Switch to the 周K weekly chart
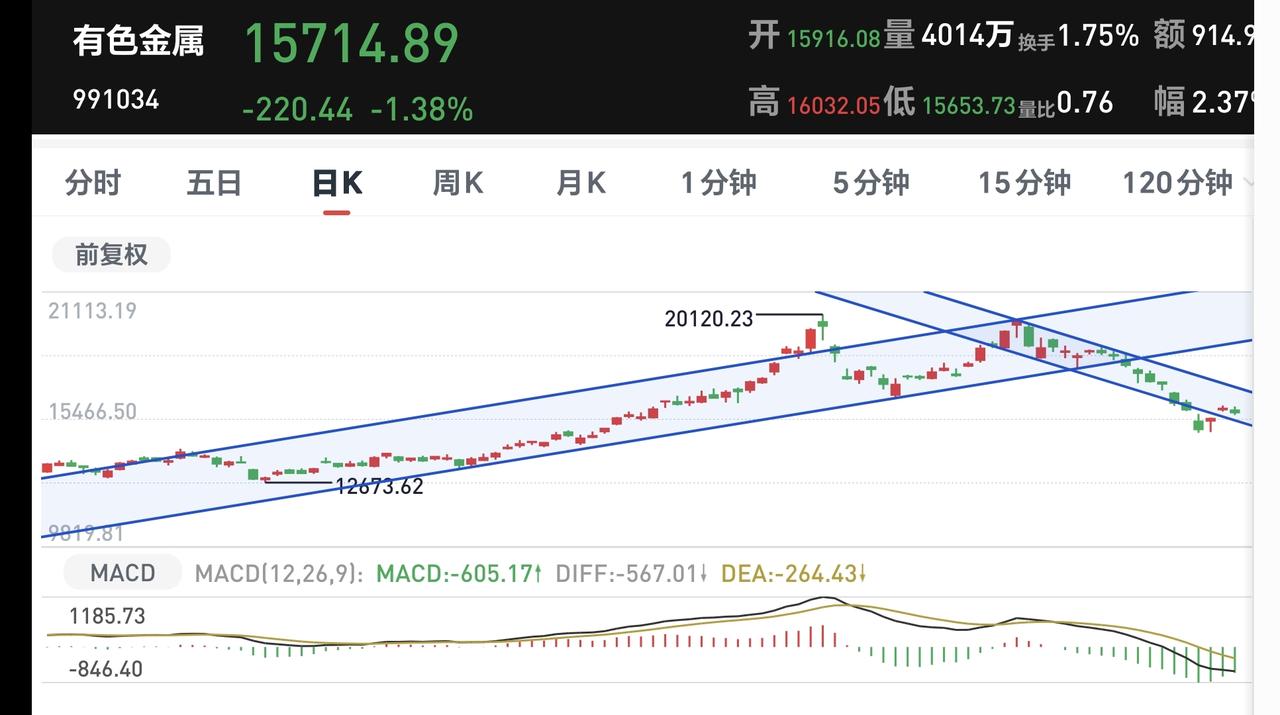This screenshot has height=715, width=1280. 458,183
